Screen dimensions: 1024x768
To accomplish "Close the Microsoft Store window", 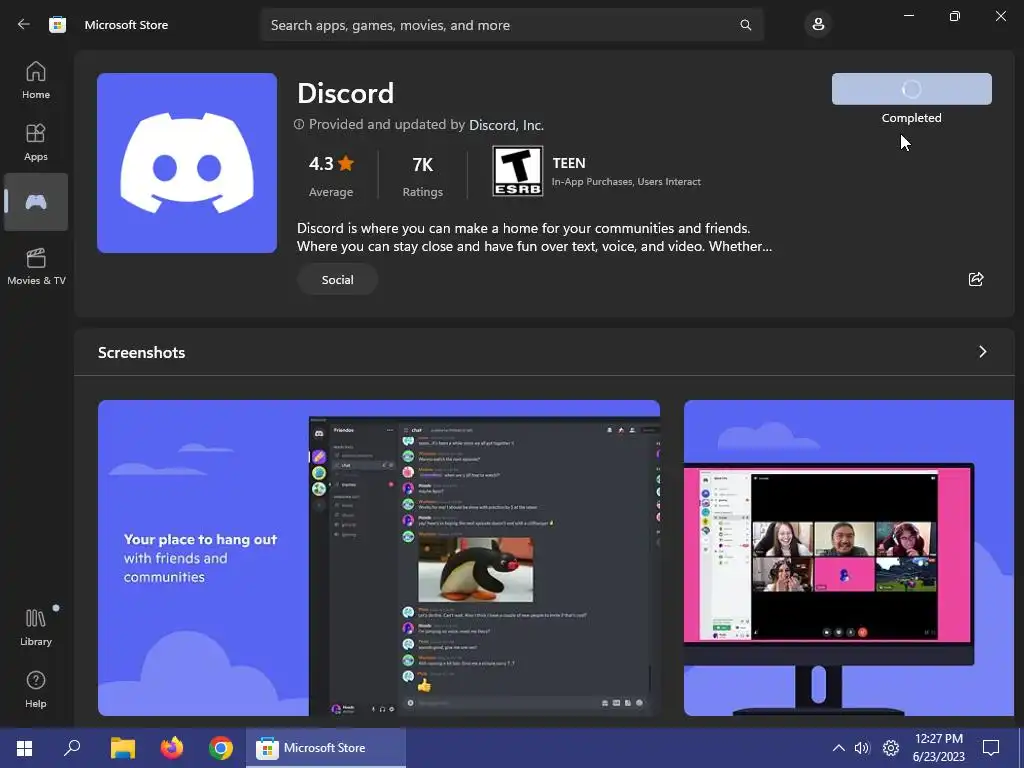I will tap(1000, 16).
